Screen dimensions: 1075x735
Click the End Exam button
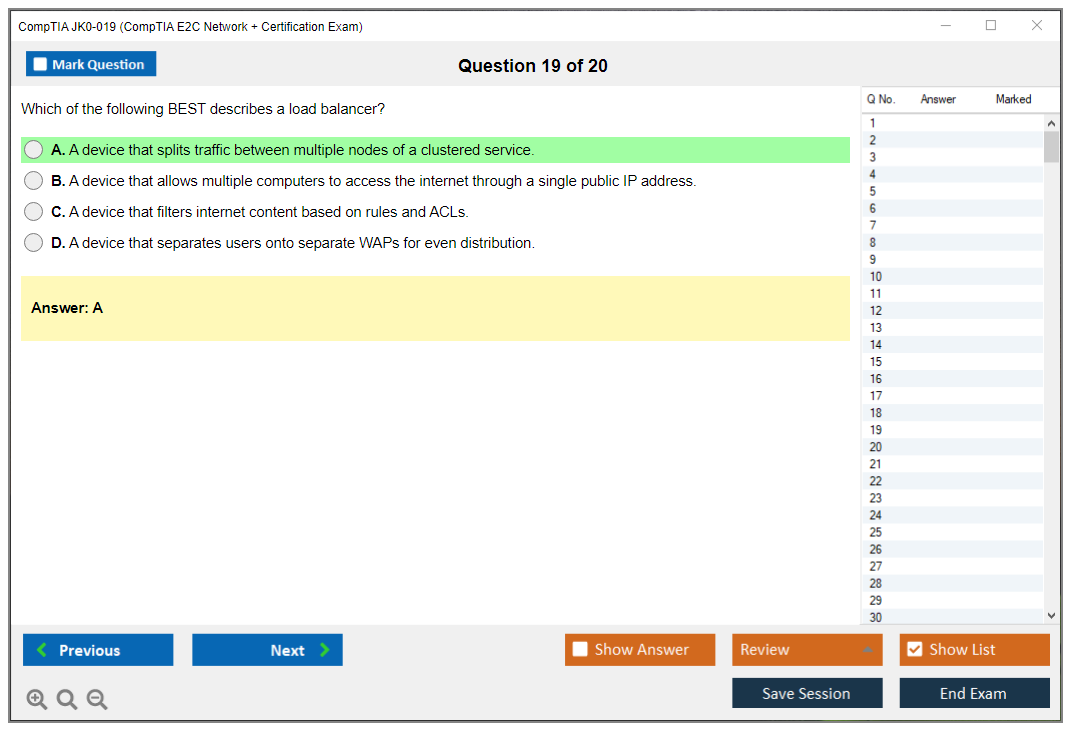(973, 693)
